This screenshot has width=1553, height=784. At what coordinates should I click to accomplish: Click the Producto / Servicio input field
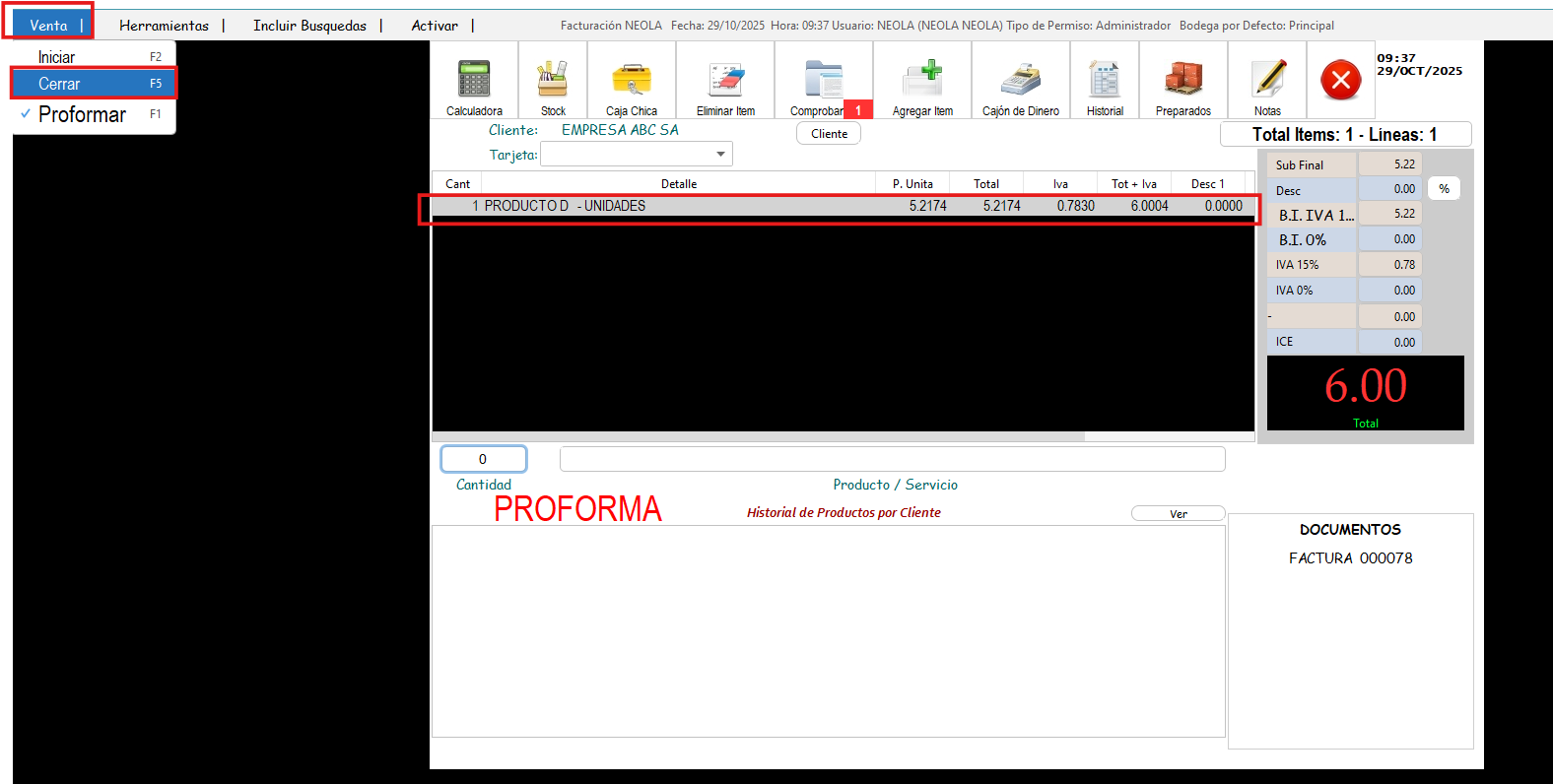click(x=892, y=459)
